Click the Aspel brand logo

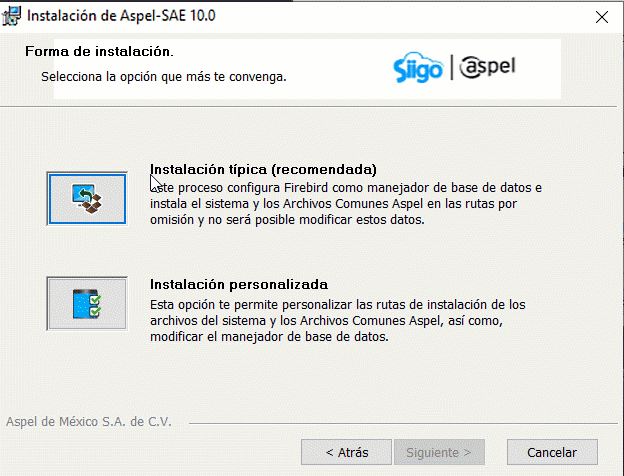[489, 67]
